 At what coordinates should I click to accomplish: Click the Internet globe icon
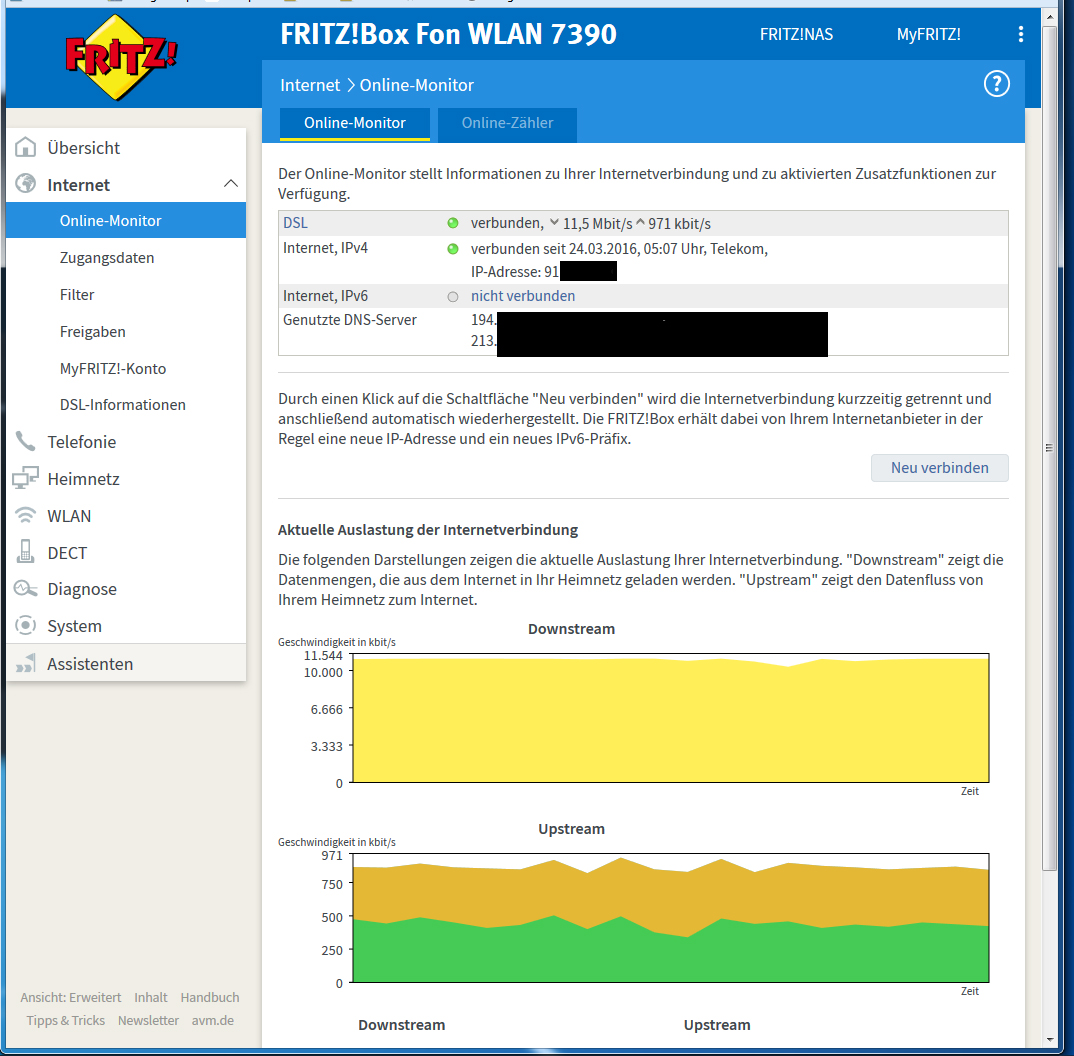pyautogui.click(x=25, y=184)
